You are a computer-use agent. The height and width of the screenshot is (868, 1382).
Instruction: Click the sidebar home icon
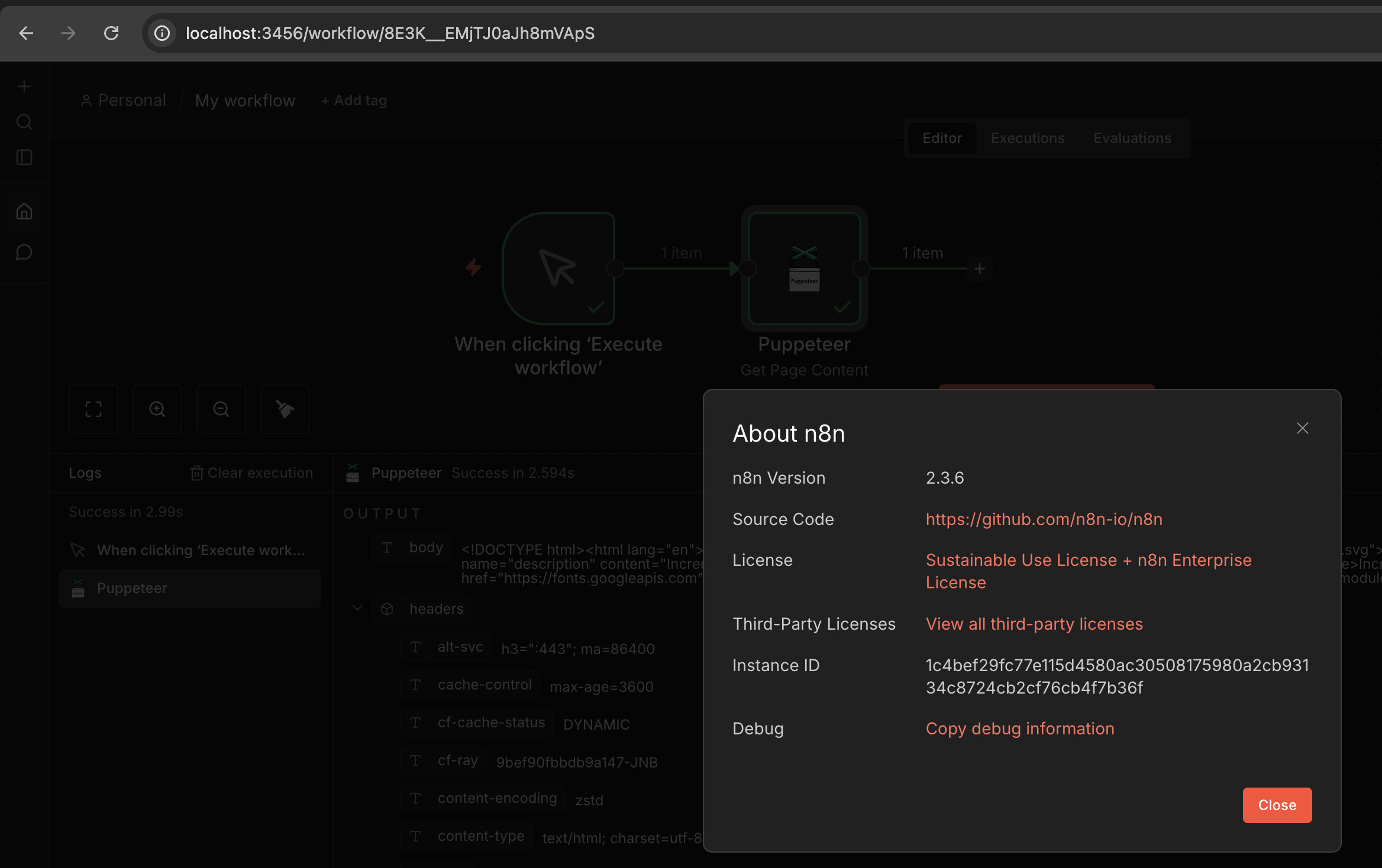click(24, 211)
